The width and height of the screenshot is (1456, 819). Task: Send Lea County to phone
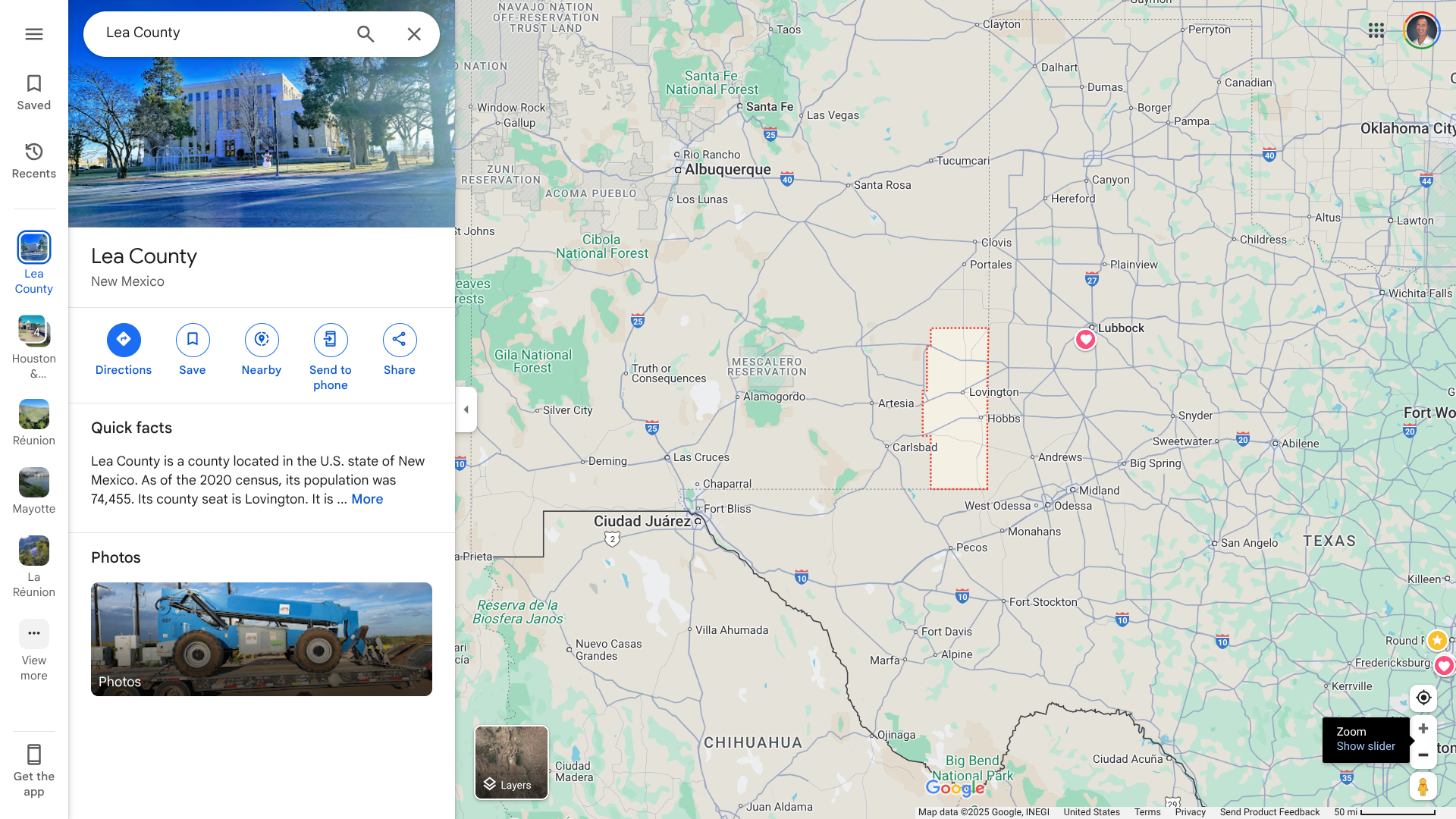point(331,358)
